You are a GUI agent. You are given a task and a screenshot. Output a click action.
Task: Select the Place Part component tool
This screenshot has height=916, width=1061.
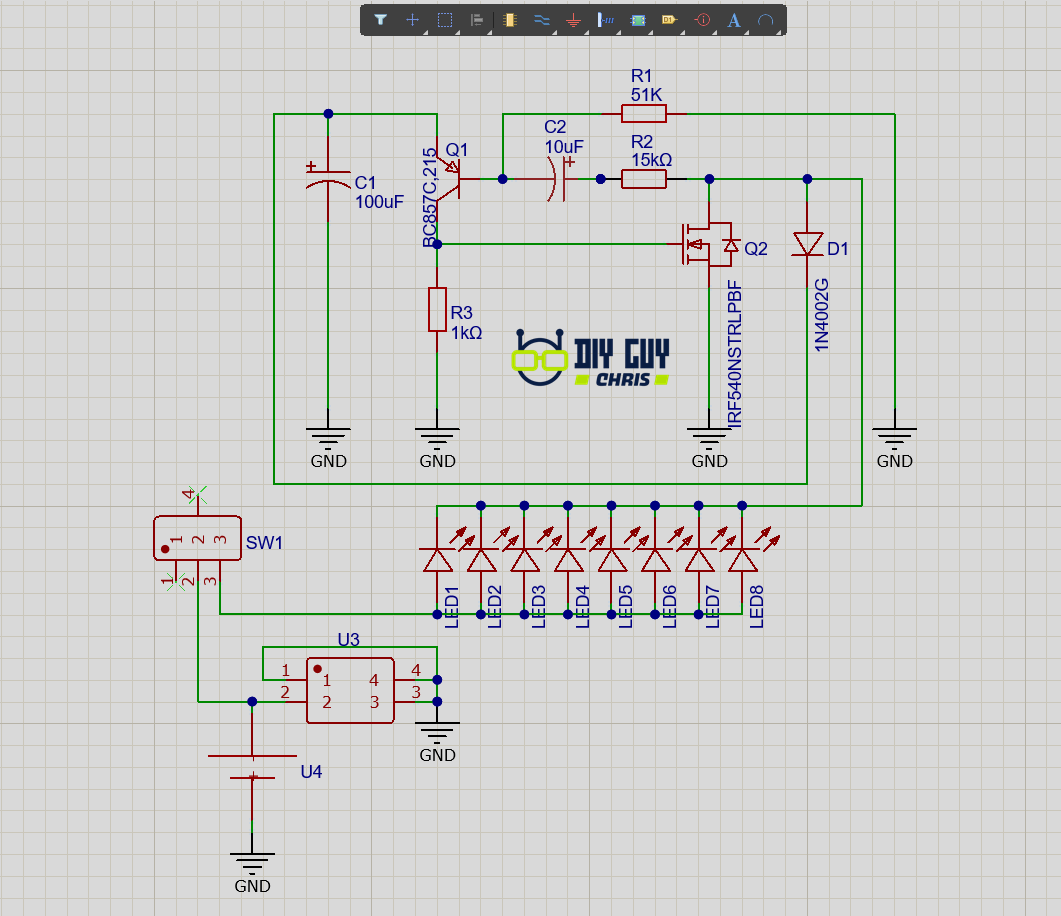[510, 20]
